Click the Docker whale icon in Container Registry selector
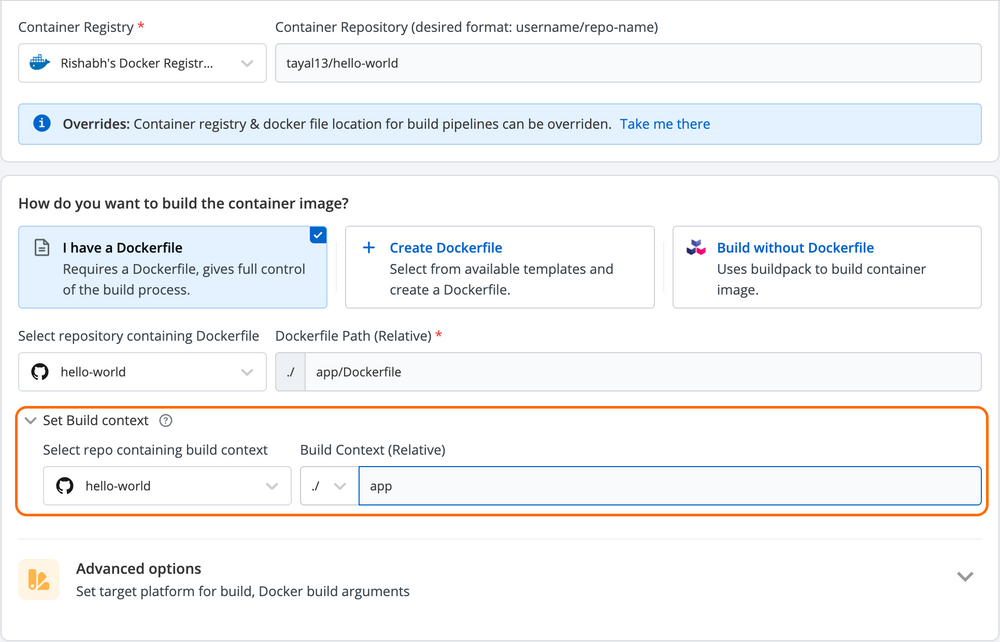The image size is (1000, 642). [38, 62]
